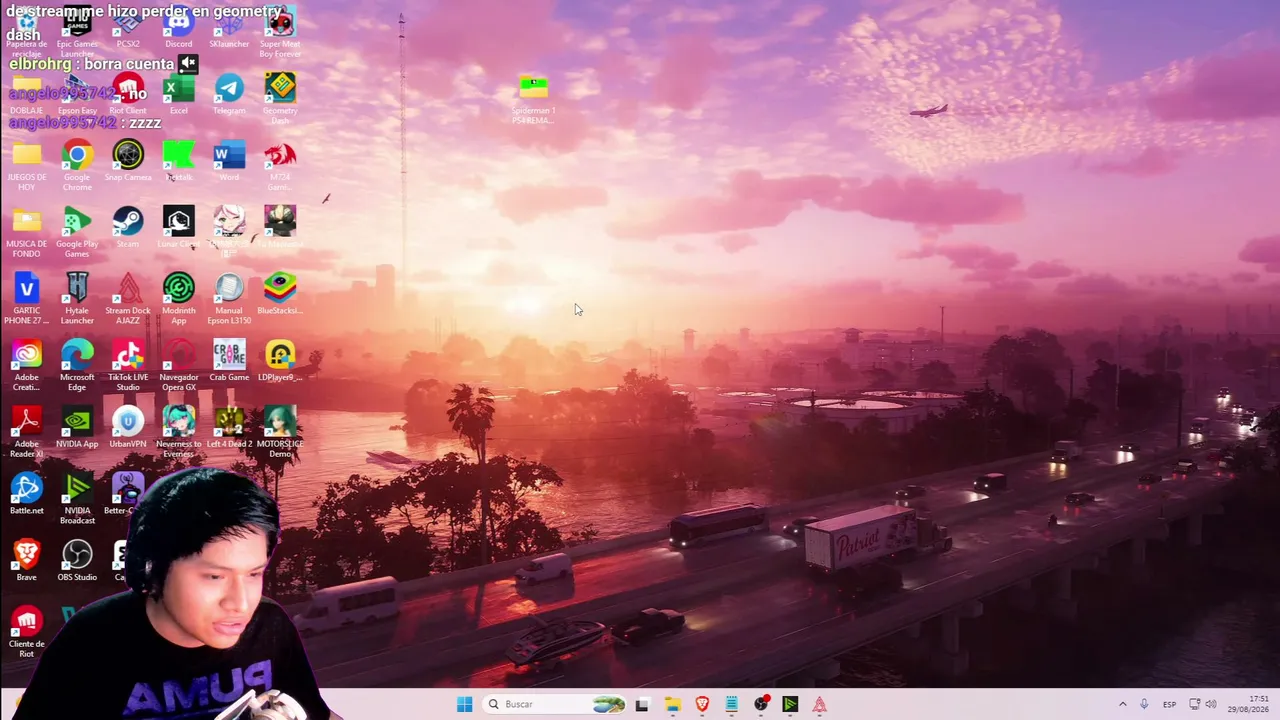Open Google Play Games shortcut
This screenshot has width=1280, height=720.
(77, 232)
